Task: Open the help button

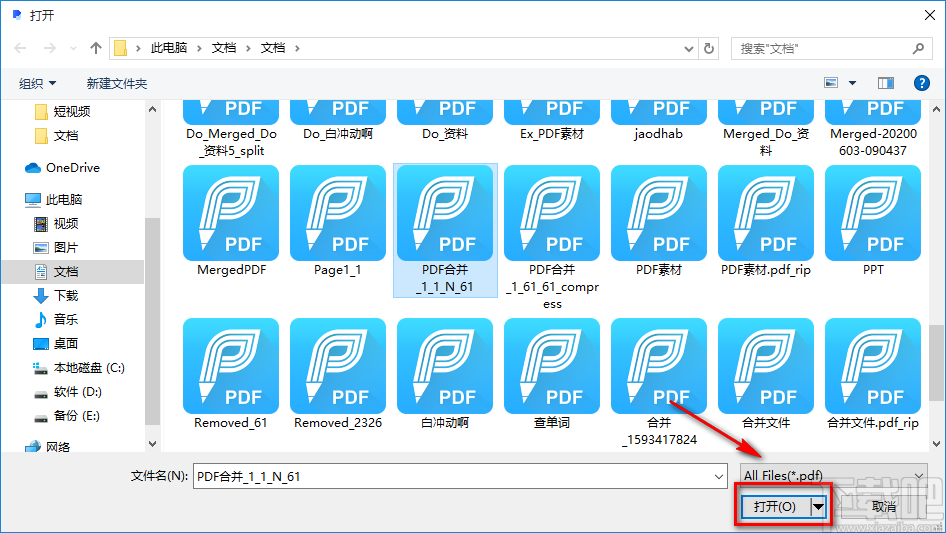Action: click(921, 83)
